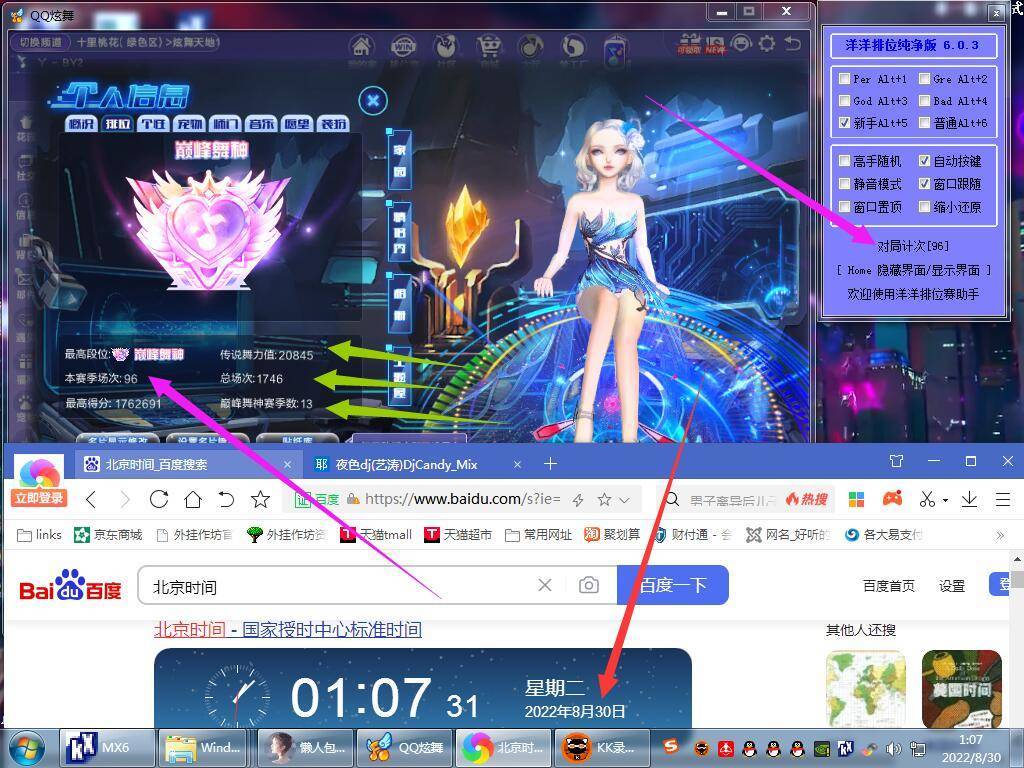Screen dimensions: 1024x768
Task: Open the shopping cart mall icon in QQ炫舞
Action: [x=488, y=46]
